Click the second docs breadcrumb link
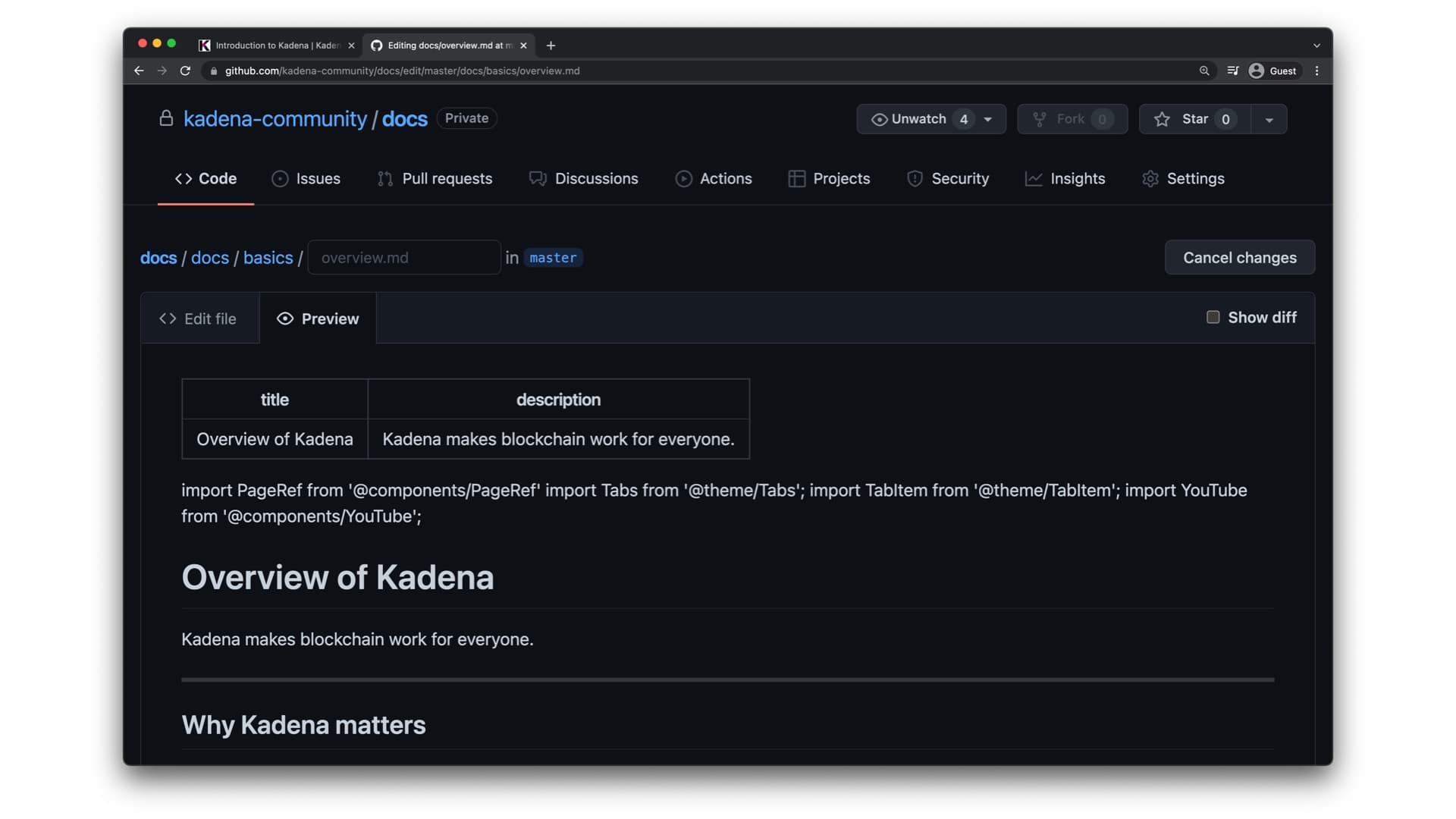The image size is (1456, 819). click(x=210, y=258)
